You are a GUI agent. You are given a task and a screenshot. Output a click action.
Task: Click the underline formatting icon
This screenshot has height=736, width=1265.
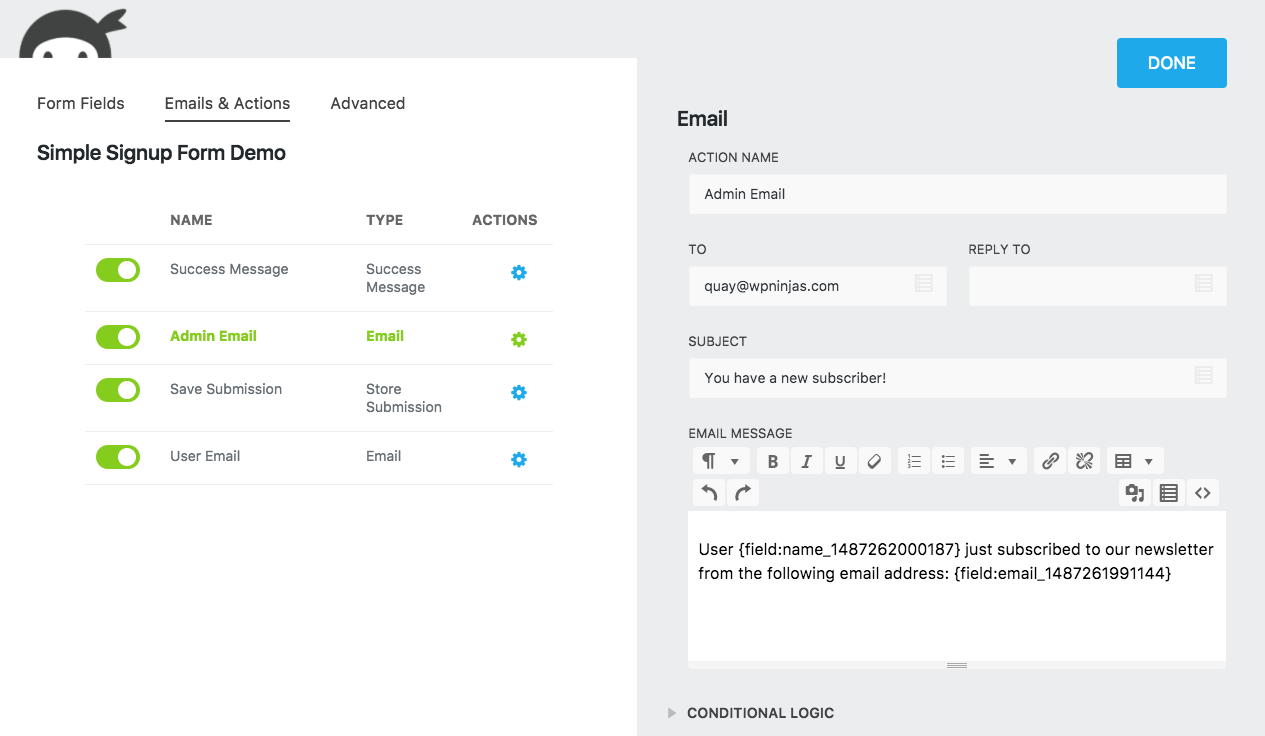coord(840,461)
